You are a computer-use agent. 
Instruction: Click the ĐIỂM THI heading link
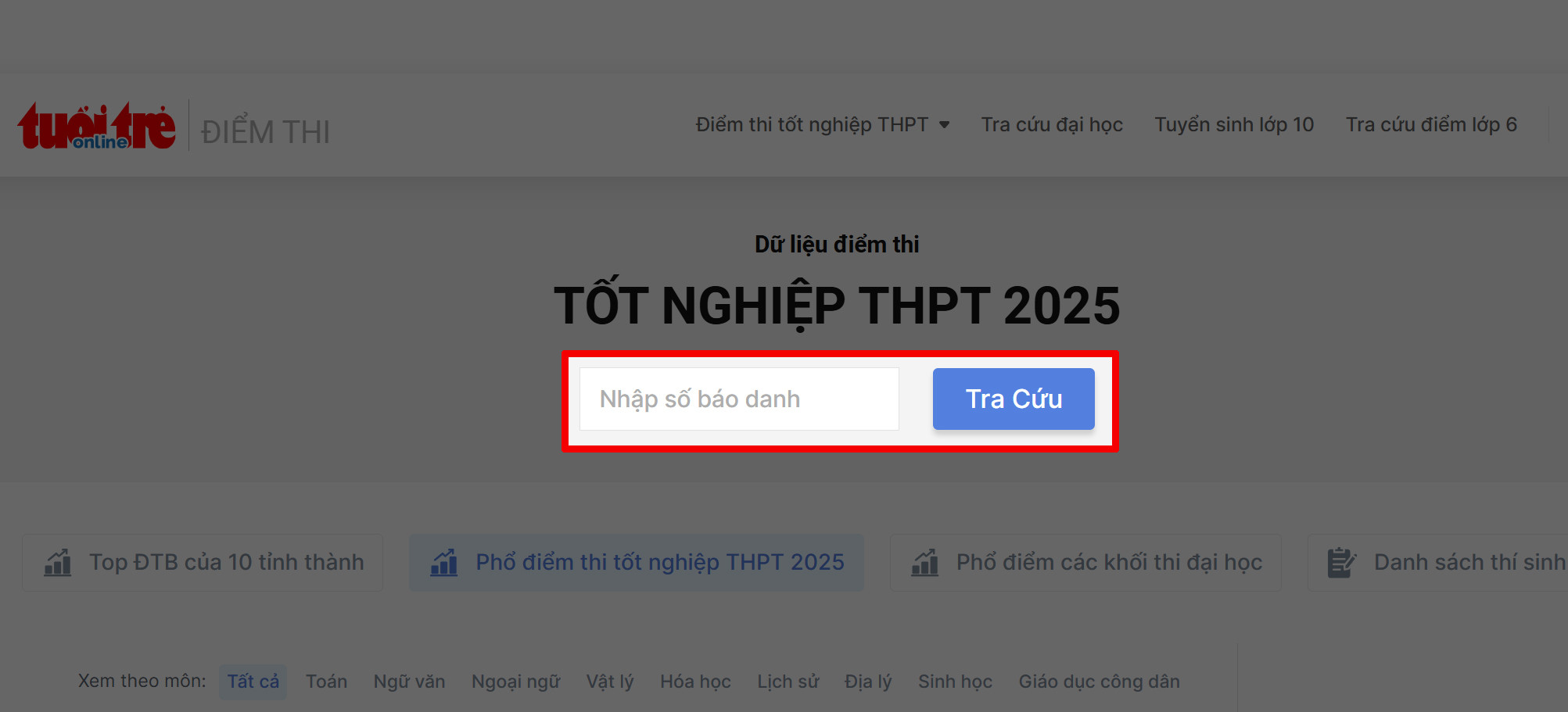point(265,131)
